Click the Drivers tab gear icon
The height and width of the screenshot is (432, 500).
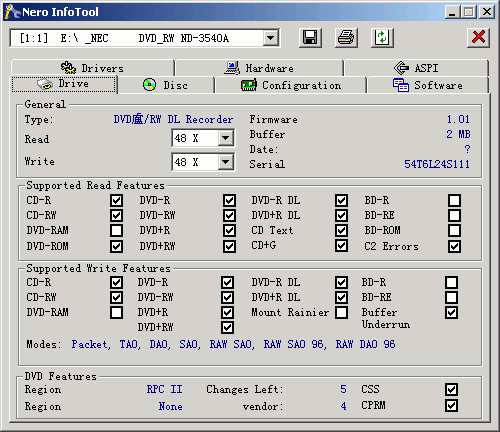click(x=68, y=68)
